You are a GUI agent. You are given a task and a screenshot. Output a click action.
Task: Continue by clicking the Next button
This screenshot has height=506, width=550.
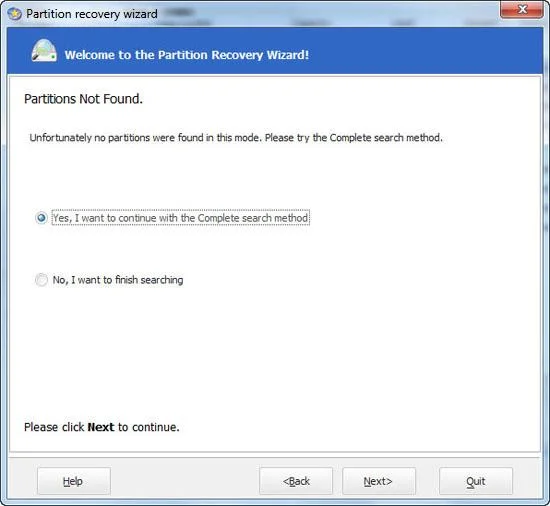pyautogui.click(x=379, y=481)
